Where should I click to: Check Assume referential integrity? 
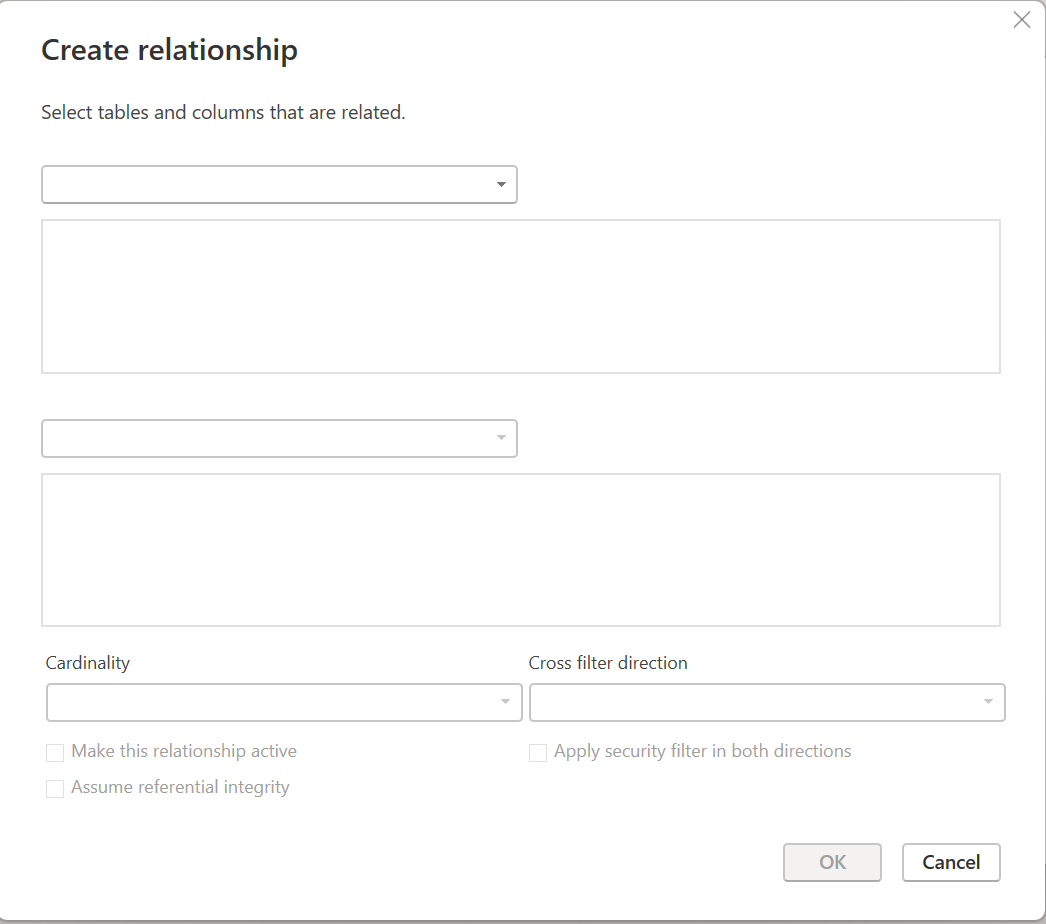pos(55,789)
